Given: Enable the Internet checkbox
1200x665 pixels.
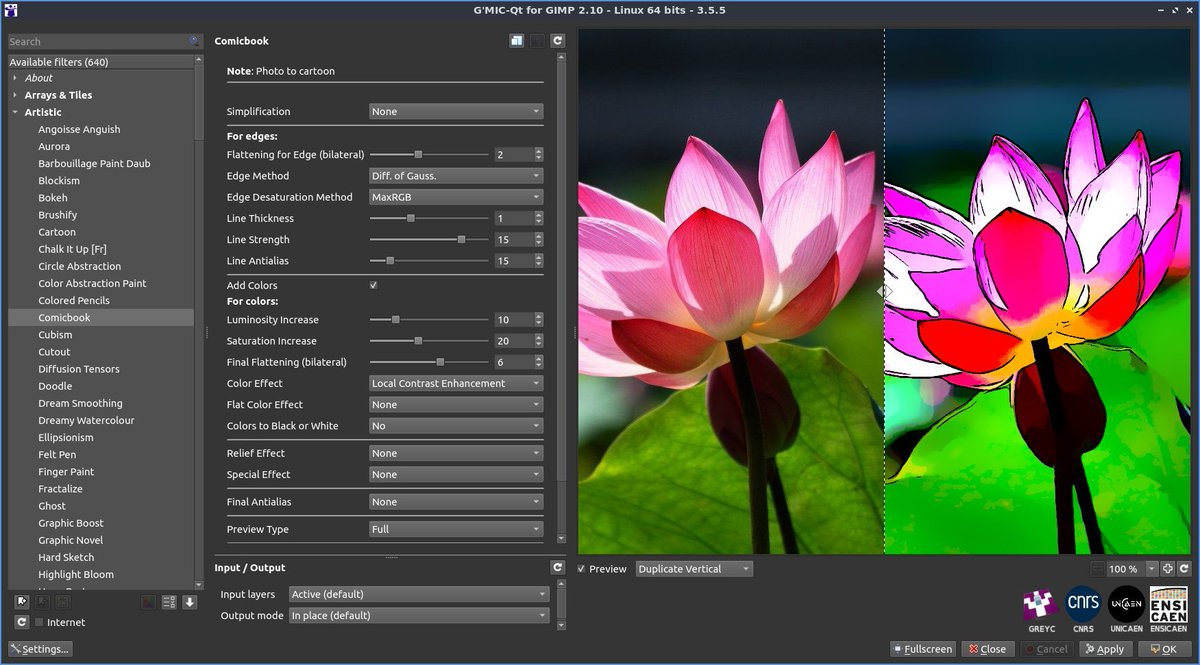Looking at the screenshot, I should (39, 622).
